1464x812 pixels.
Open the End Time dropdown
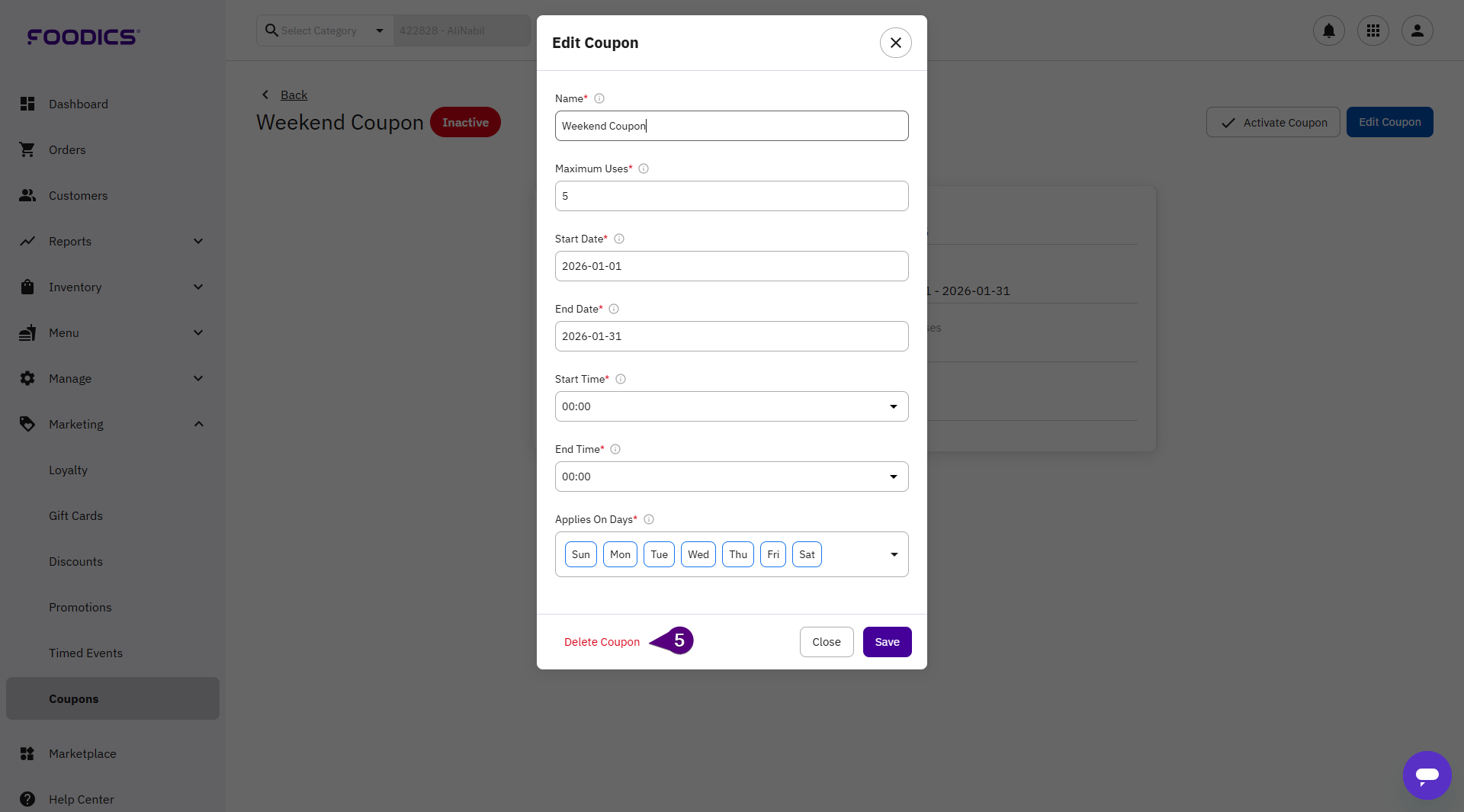pos(731,477)
